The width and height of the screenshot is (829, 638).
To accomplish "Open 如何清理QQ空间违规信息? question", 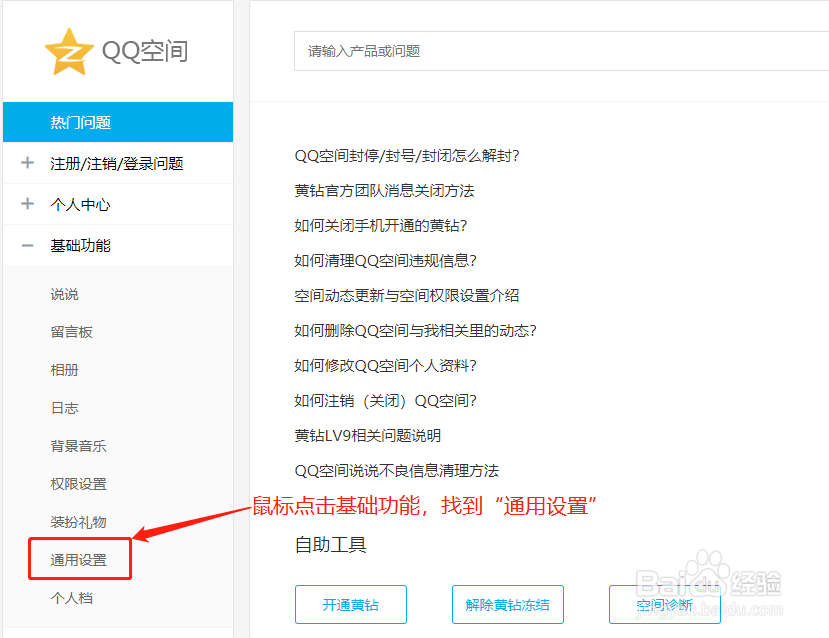I will tap(385, 261).
